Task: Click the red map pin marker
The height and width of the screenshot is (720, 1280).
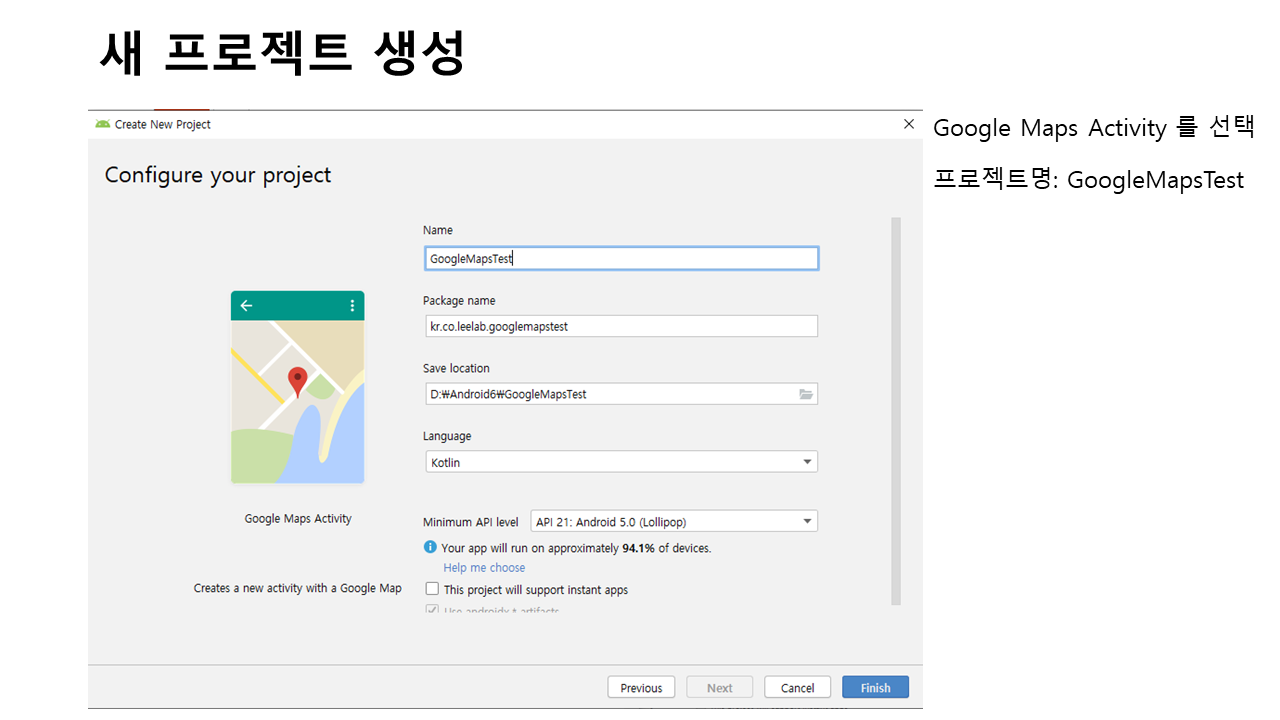Action: click(x=297, y=381)
